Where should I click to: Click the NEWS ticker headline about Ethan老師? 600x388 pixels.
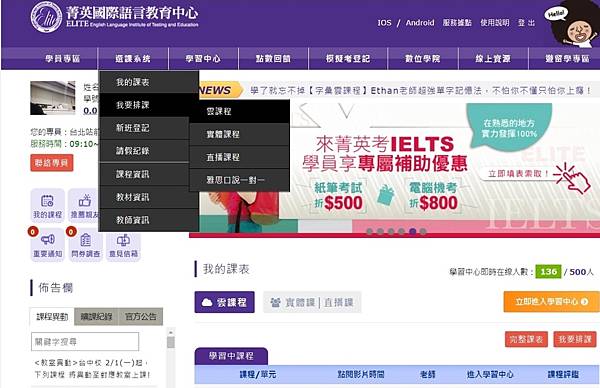(420, 91)
